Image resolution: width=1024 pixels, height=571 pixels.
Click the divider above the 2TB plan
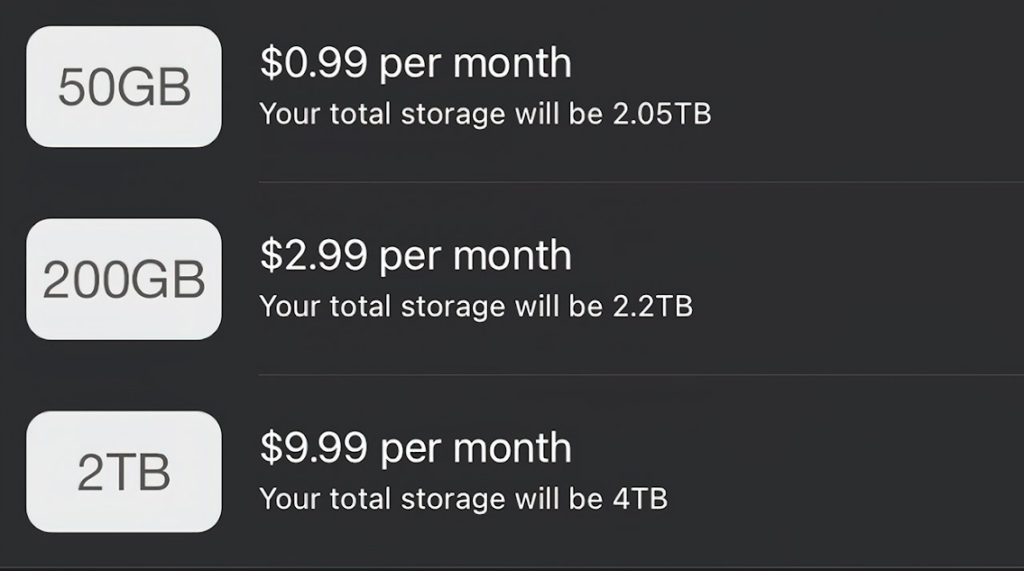(640, 375)
